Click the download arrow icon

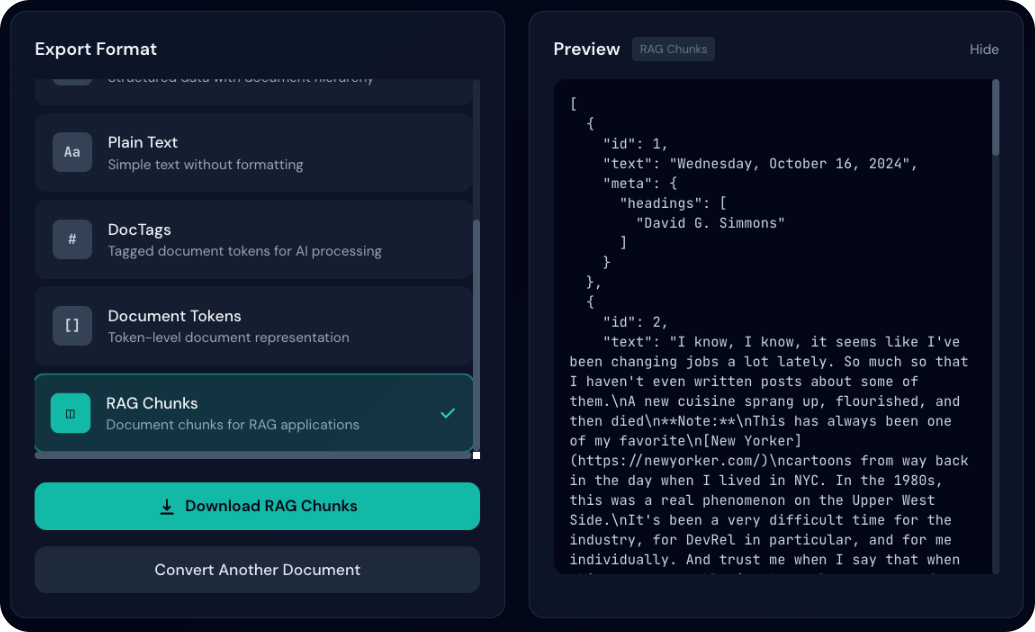click(x=167, y=507)
